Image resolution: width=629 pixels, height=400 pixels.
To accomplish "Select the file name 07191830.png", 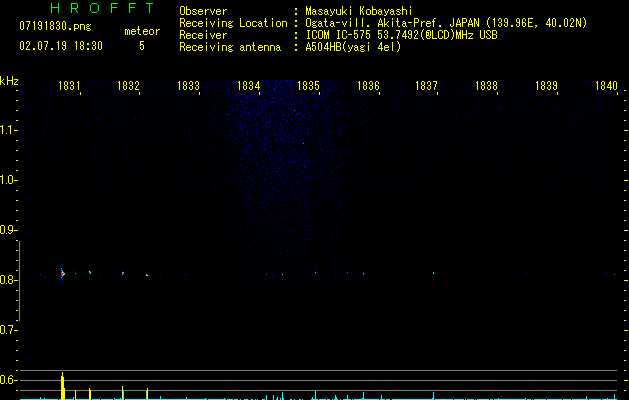I will (55, 27).
